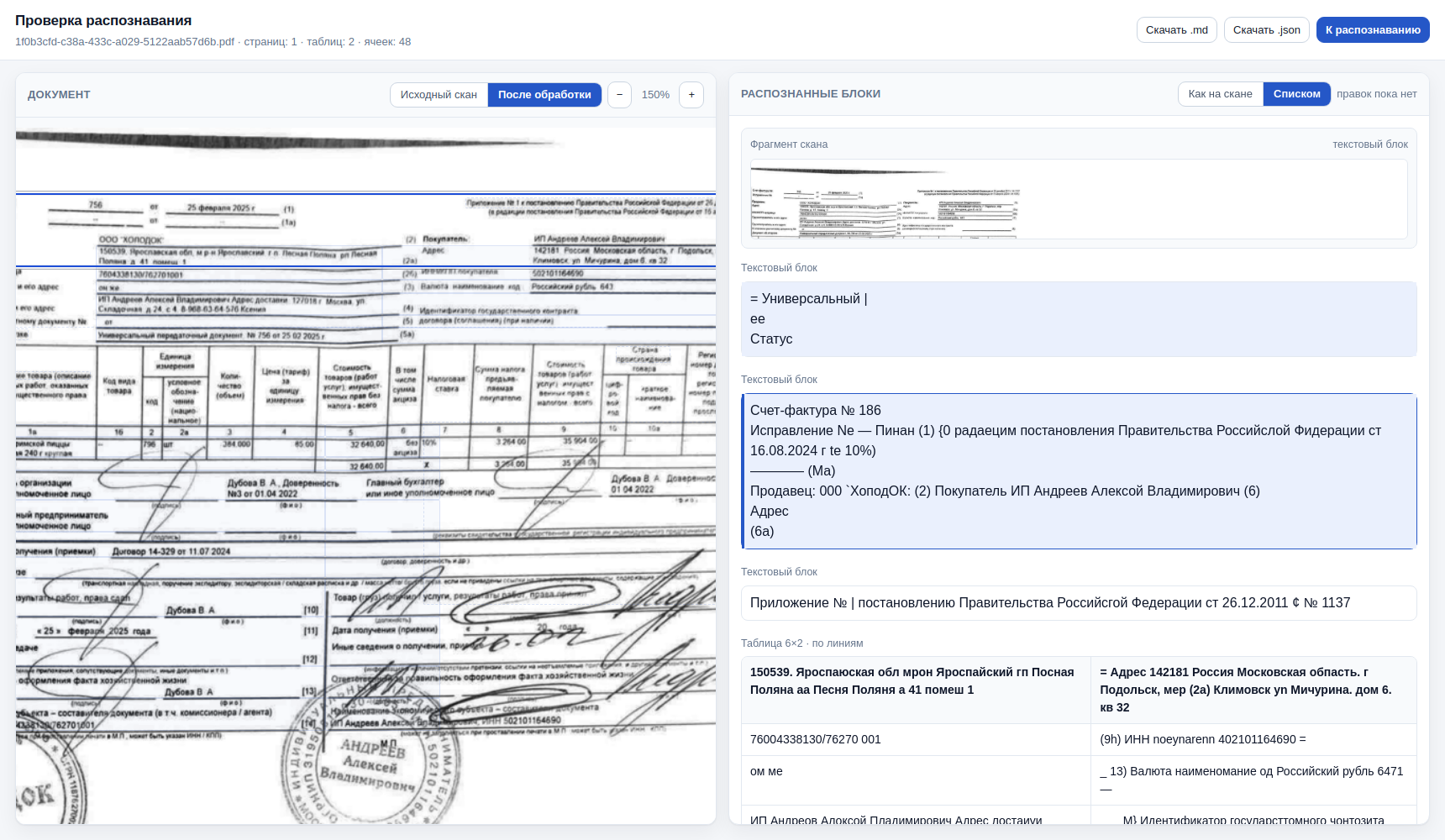Image resolution: width=1445 pixels, height=840 pixels.
Task: Click the Валюта Российский рубль table cell
Action: (x=1253, y=780)
